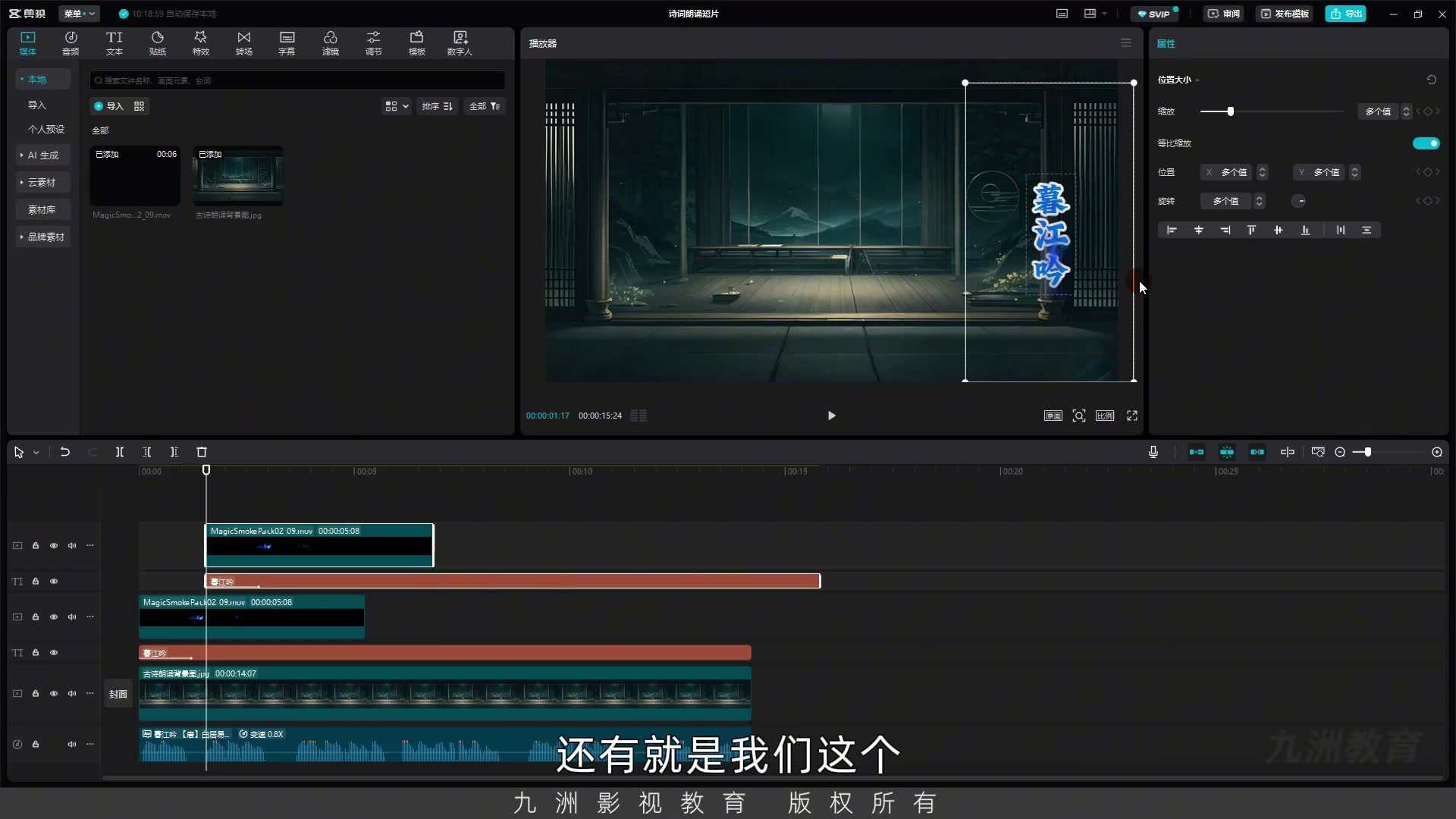Increment the 旋转 rotation stepper
This screenshot has width=1456, height=819.
pos(1260,198)
